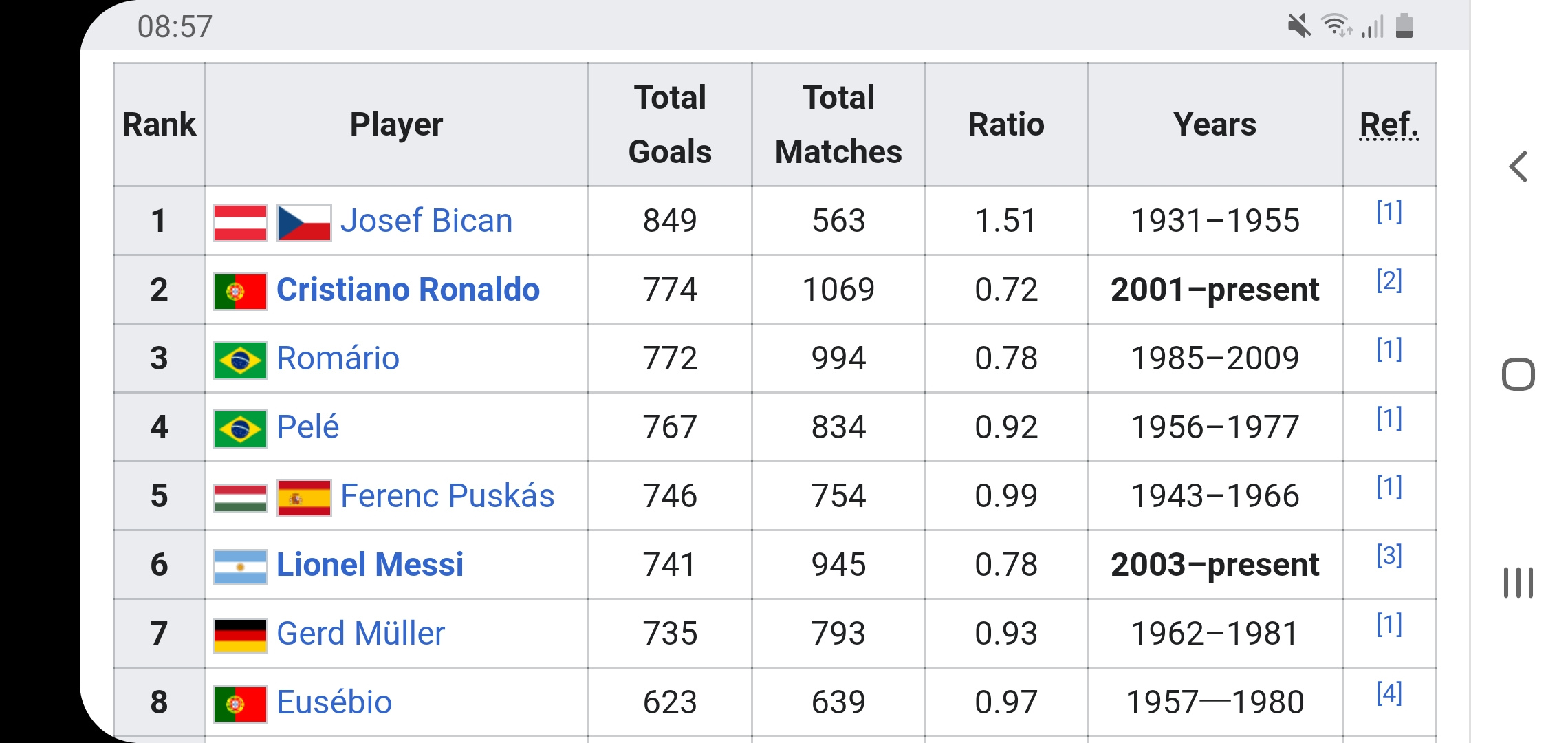Open the Cristiano Ronaldo link
Image resolution: width=1568 pixels, height=743 pixels.
pyautogui.click(x=408, y=290)
